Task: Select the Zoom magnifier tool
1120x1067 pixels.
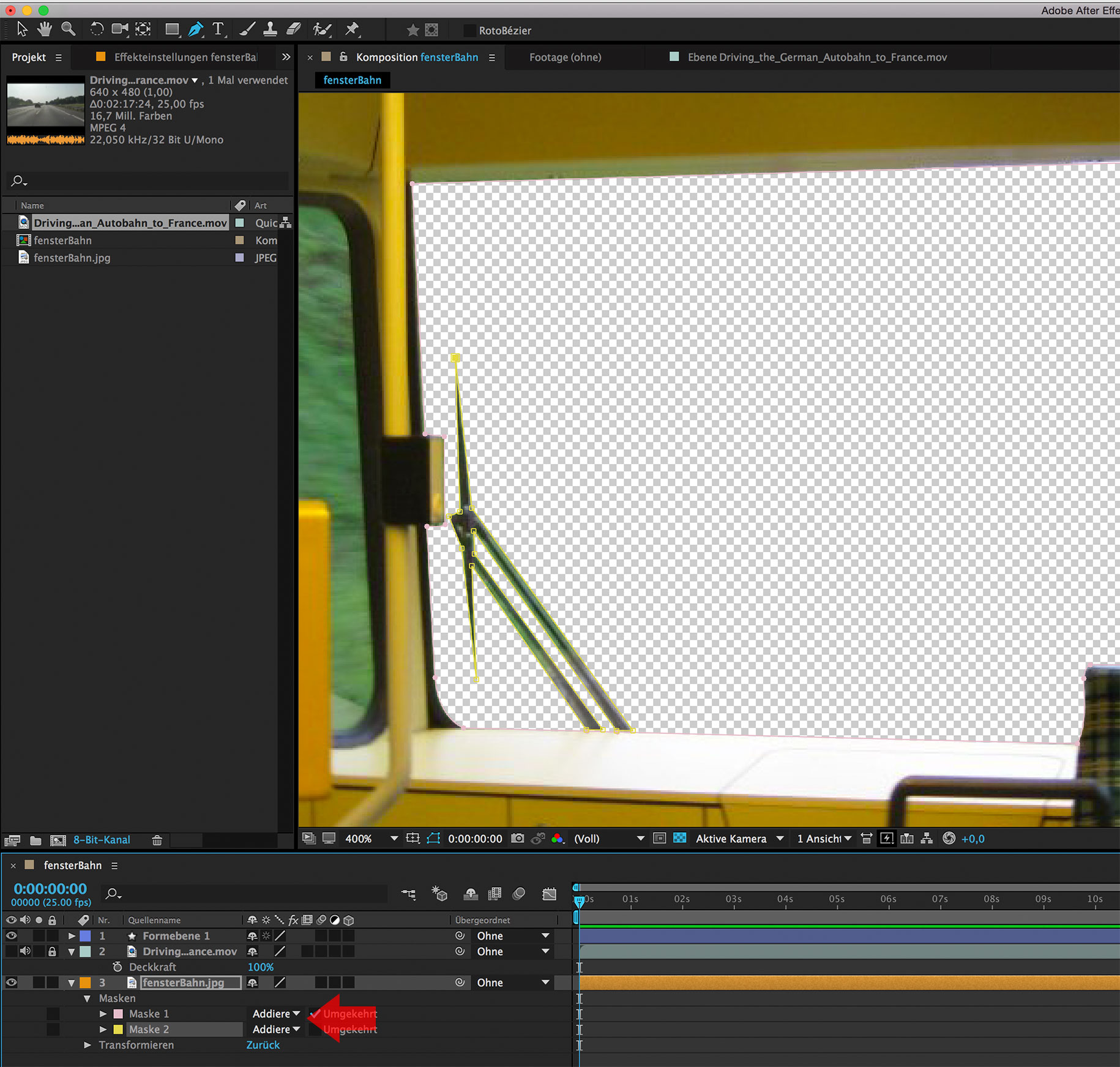Action: 69,29
